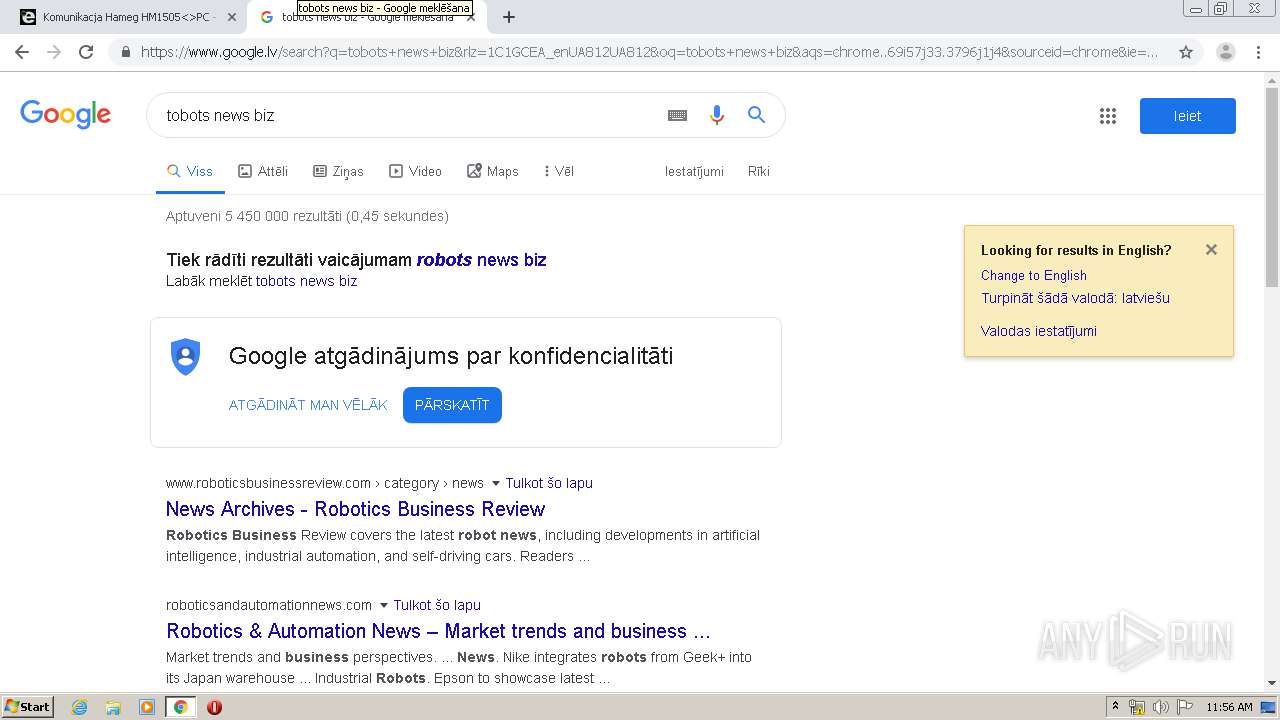Click the privacy shield icon

(x=186, y=356)
